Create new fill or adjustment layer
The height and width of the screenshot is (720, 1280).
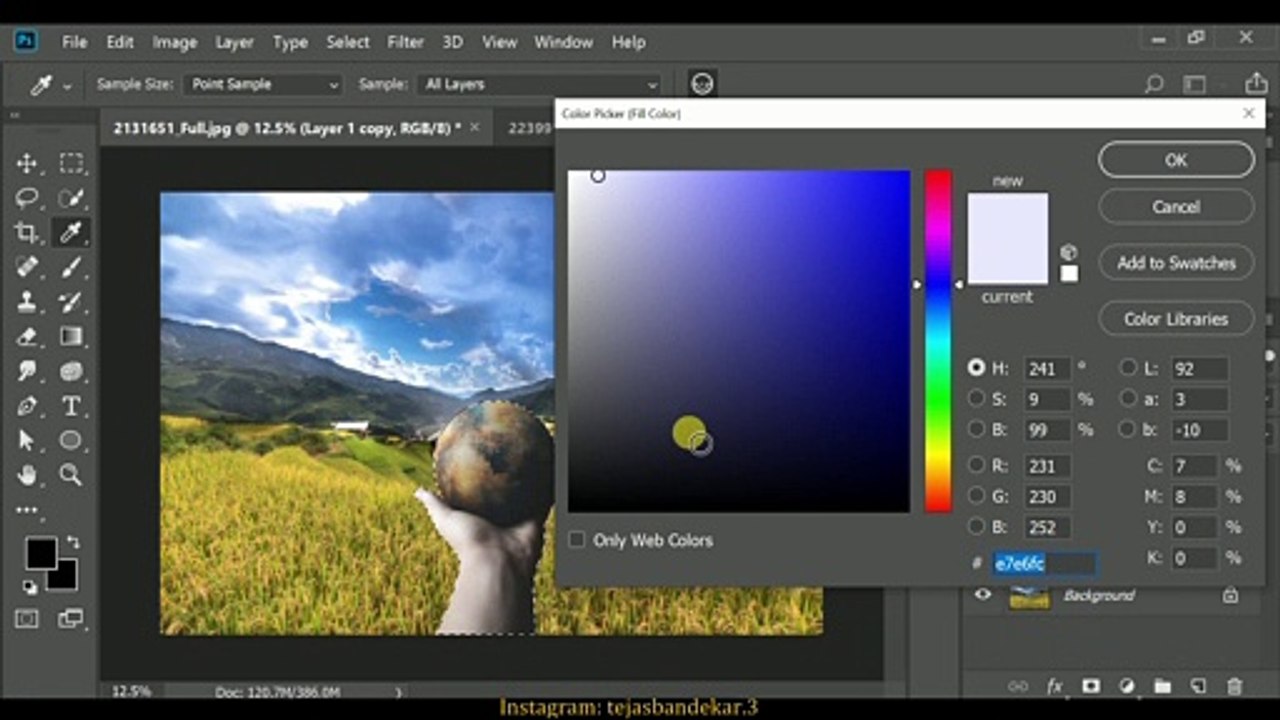1127,686
